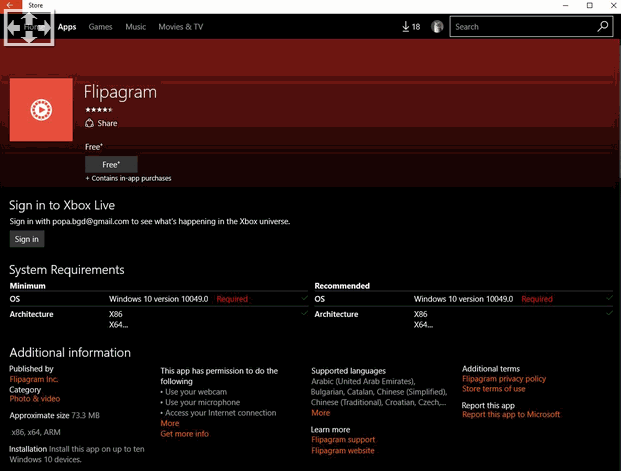Switch to the Music tab

pos(135,27)
